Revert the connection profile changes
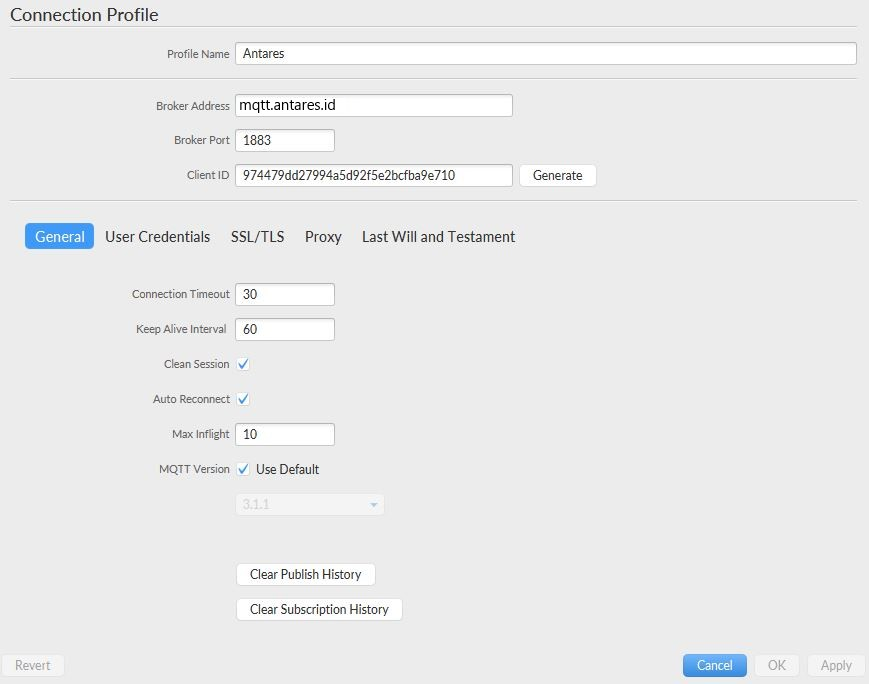The width and height of the screenshot is (869, 684). click(33, 665)
